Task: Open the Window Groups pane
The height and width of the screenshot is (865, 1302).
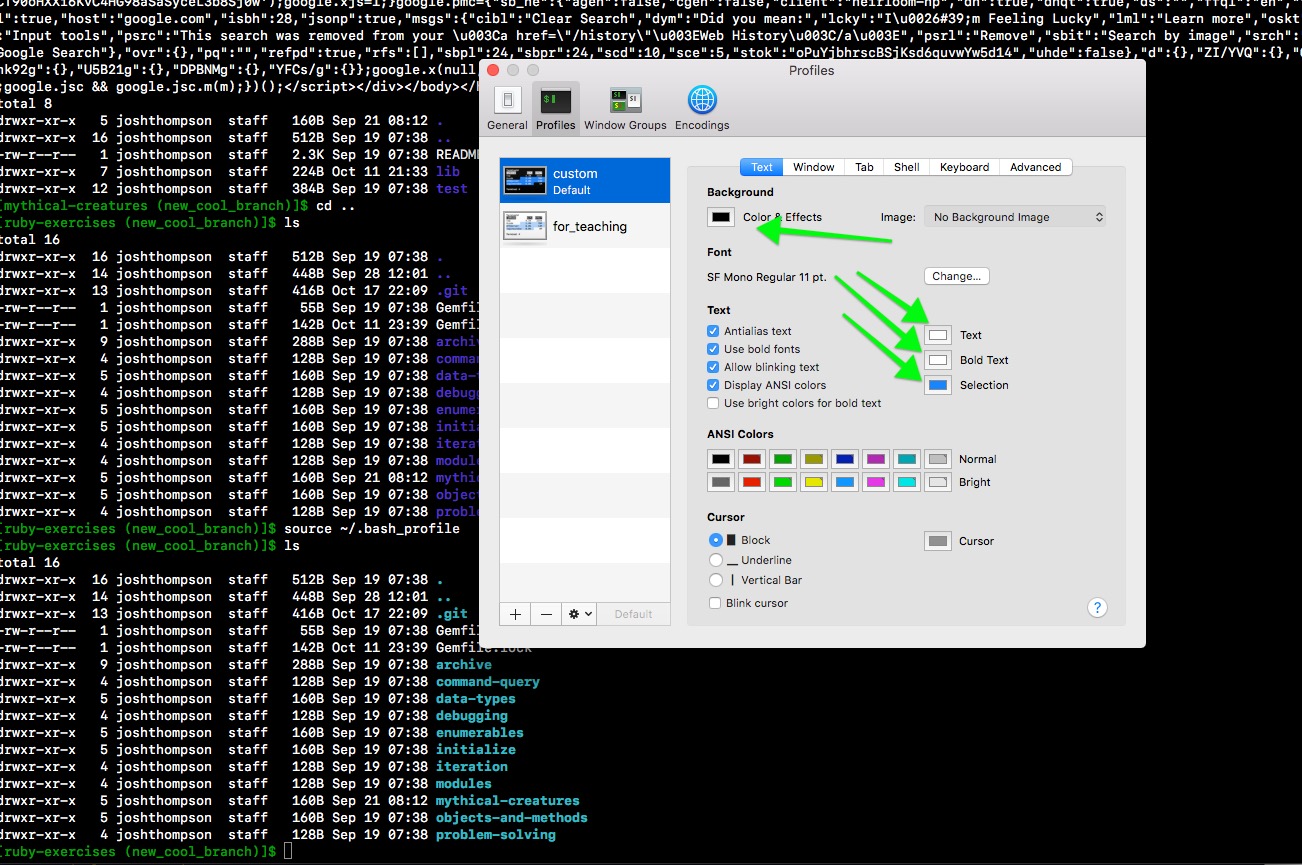Action: click(x=625, y=108)
